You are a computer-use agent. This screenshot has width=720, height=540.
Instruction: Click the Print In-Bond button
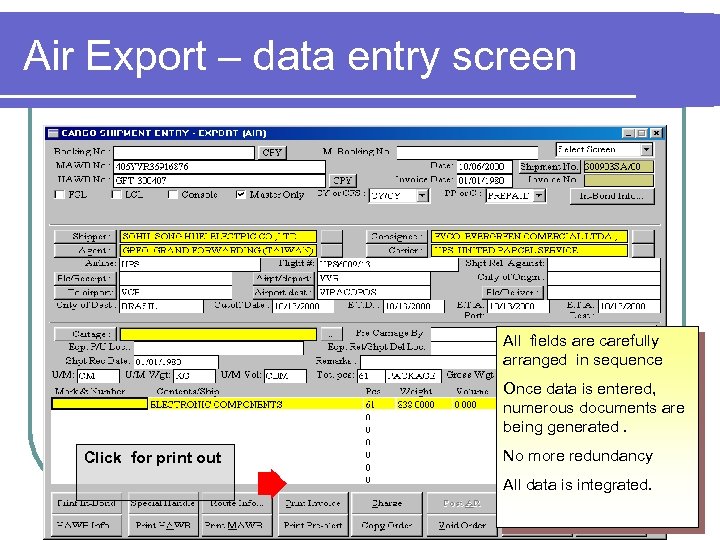[86, 503]
